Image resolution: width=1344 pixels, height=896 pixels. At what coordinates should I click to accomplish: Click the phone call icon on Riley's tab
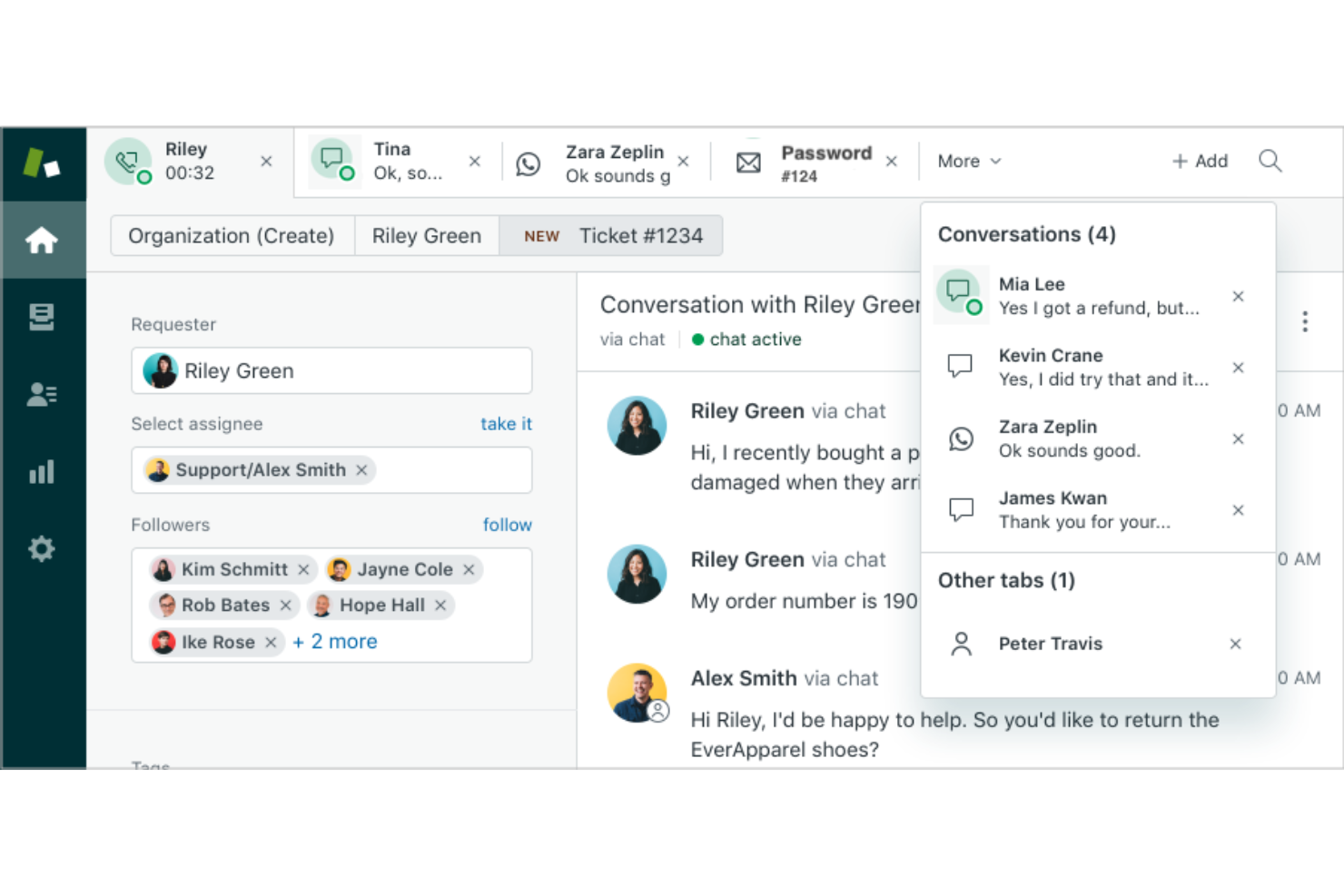coord(127,161)
